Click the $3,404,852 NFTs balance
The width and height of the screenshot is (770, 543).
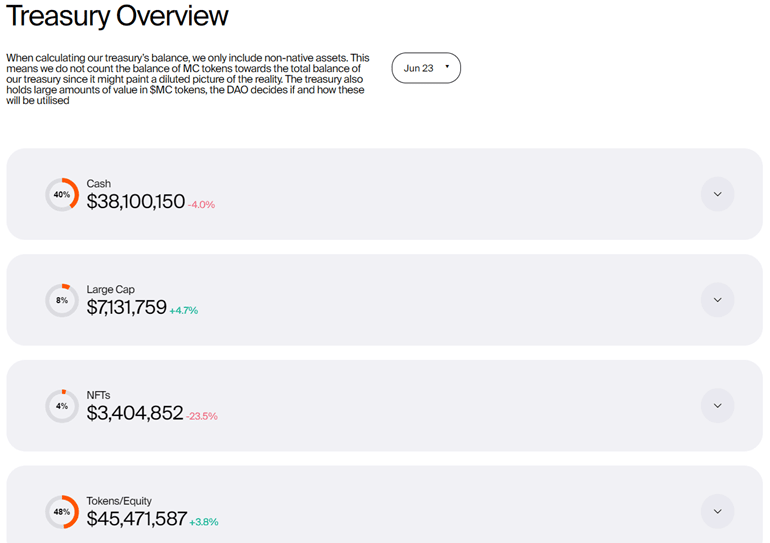[x=135, y=414]
